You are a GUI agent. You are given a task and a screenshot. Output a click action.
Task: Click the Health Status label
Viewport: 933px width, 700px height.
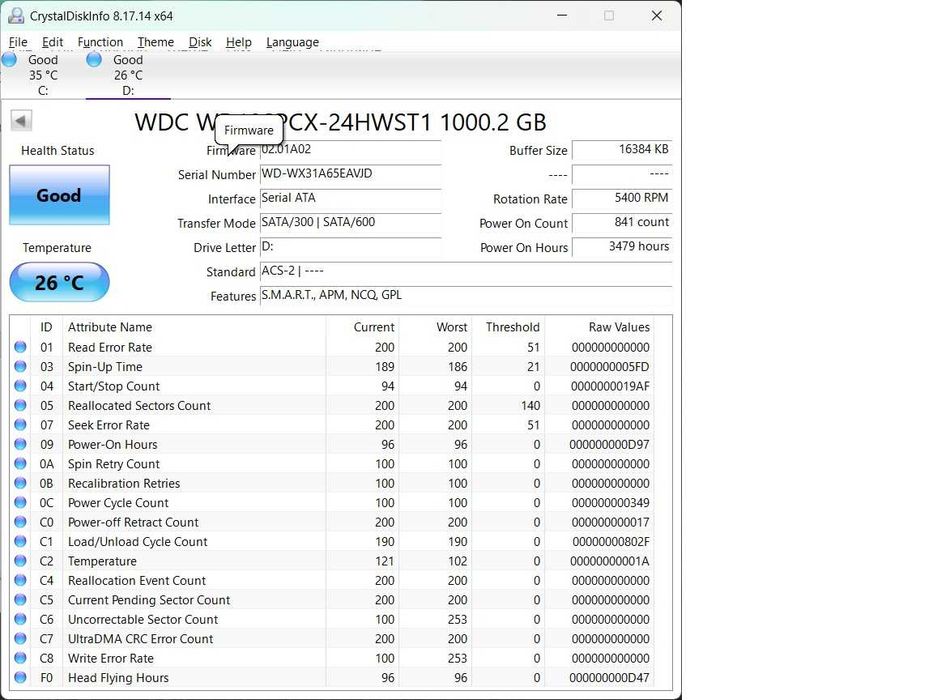[x=58, y=151]
